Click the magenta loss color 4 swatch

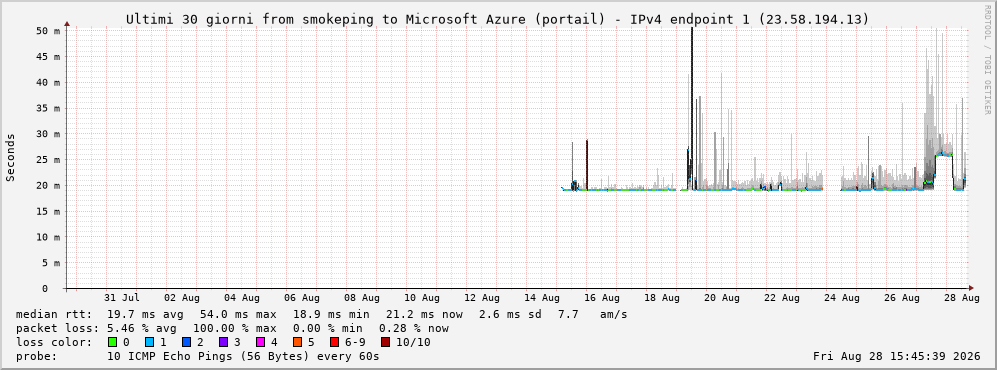pos(259,343)
